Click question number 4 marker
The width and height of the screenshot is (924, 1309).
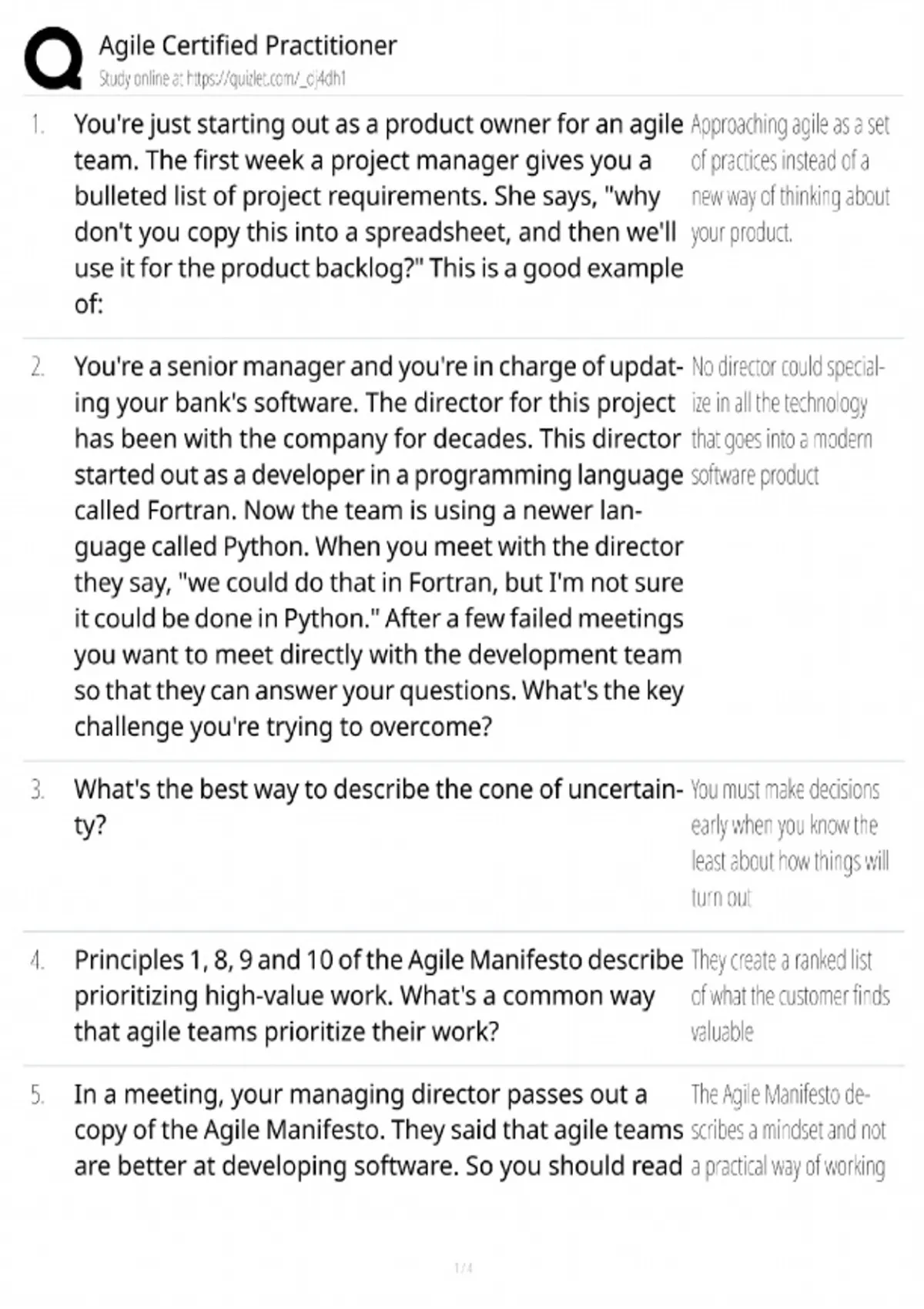pyautogui.click(x=37, y=960)
